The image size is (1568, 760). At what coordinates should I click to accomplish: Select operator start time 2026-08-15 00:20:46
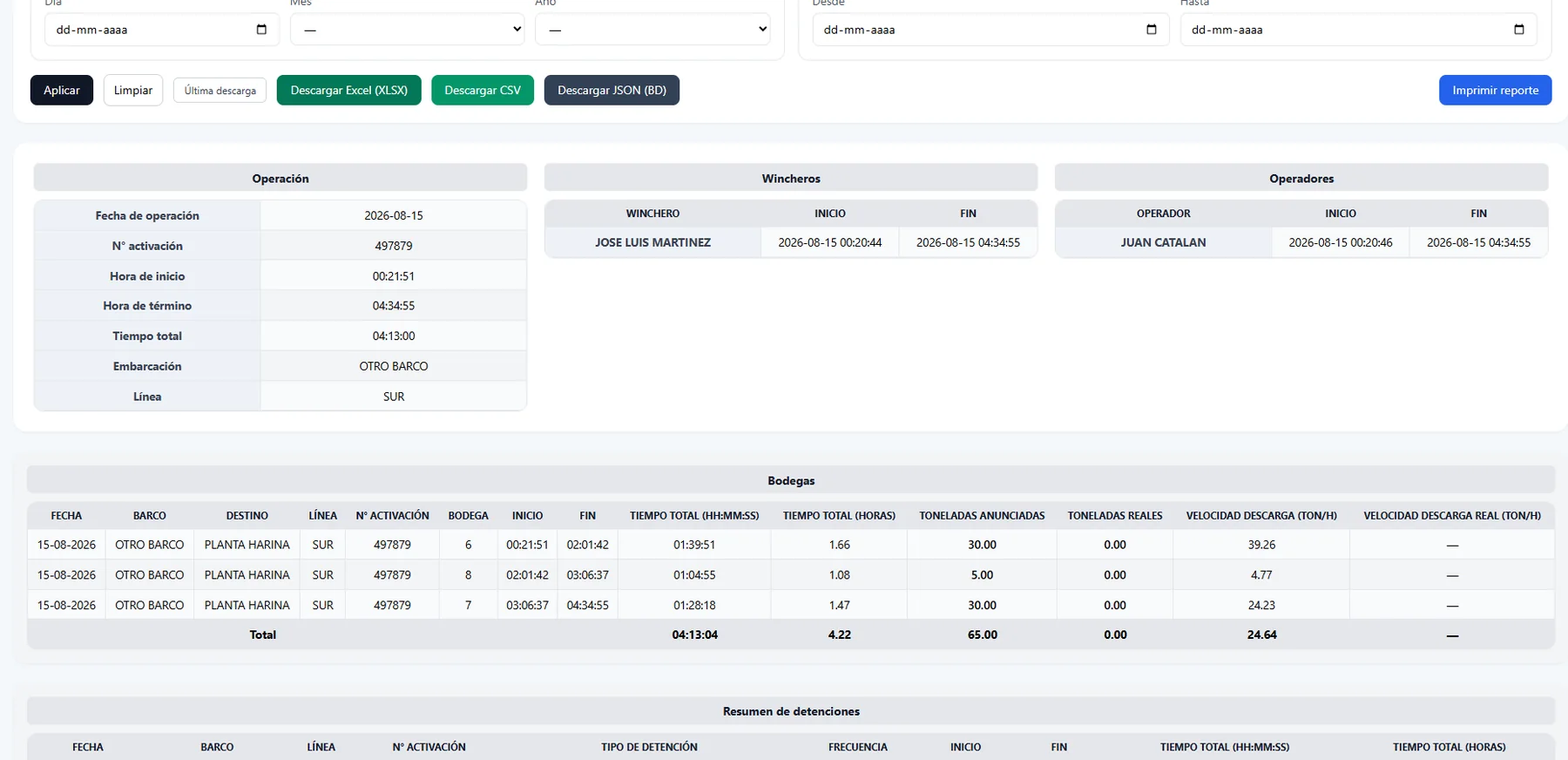click(x=1341, y=242)
